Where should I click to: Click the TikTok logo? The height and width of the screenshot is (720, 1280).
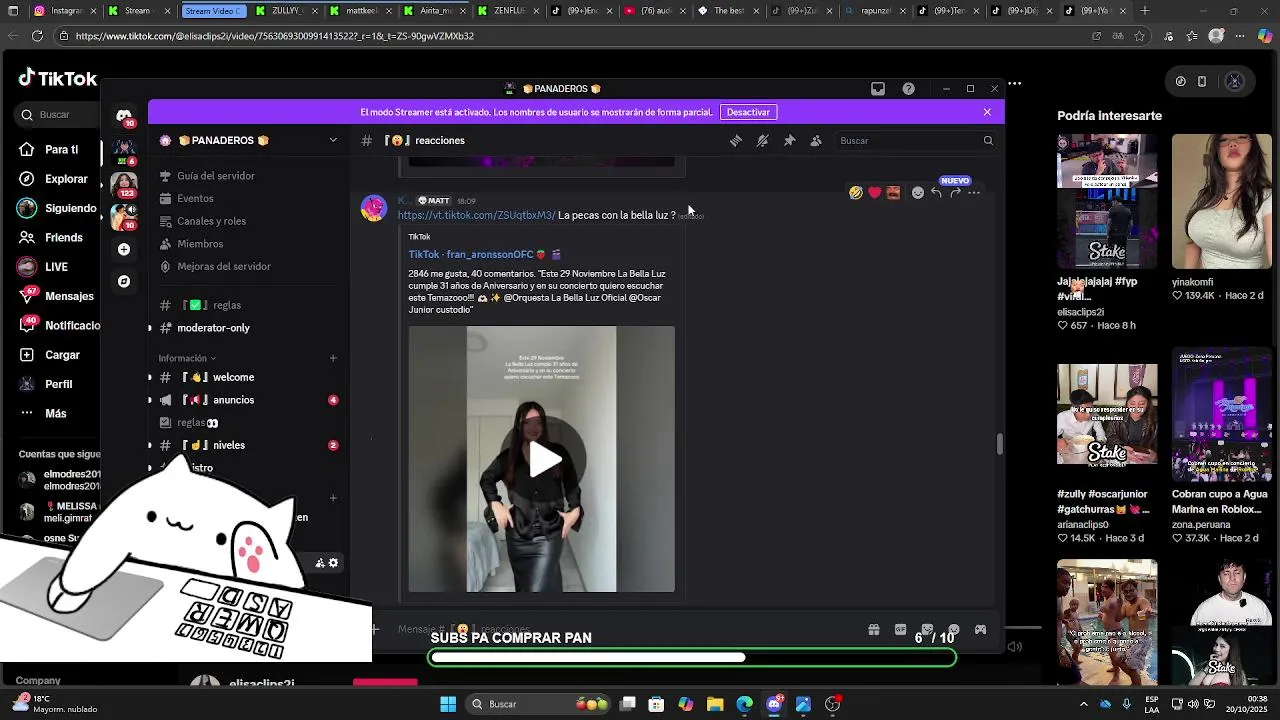click(57, 78)
